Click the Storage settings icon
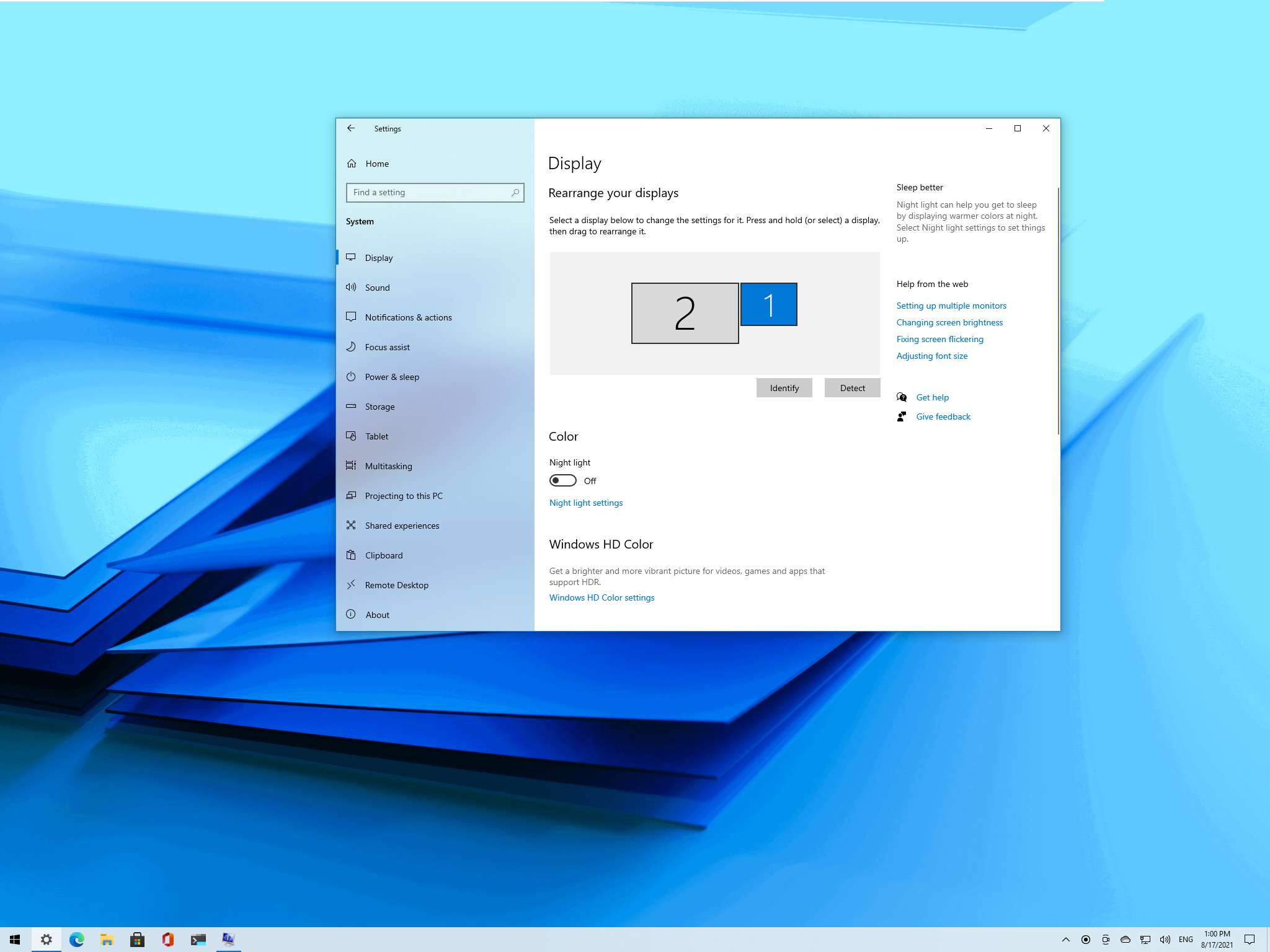Image resolution: width=1270 pixels, height=952 pixels. point(351,406)
